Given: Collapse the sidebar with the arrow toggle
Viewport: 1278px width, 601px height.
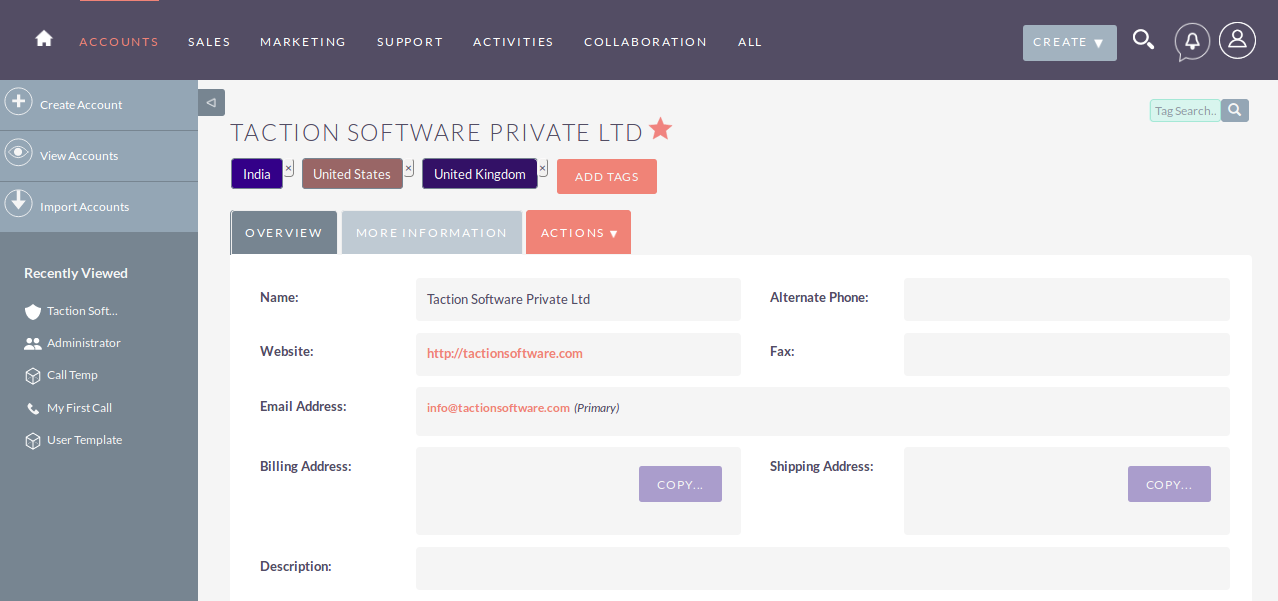Looking at the screenshot, I should coord(211,102).
